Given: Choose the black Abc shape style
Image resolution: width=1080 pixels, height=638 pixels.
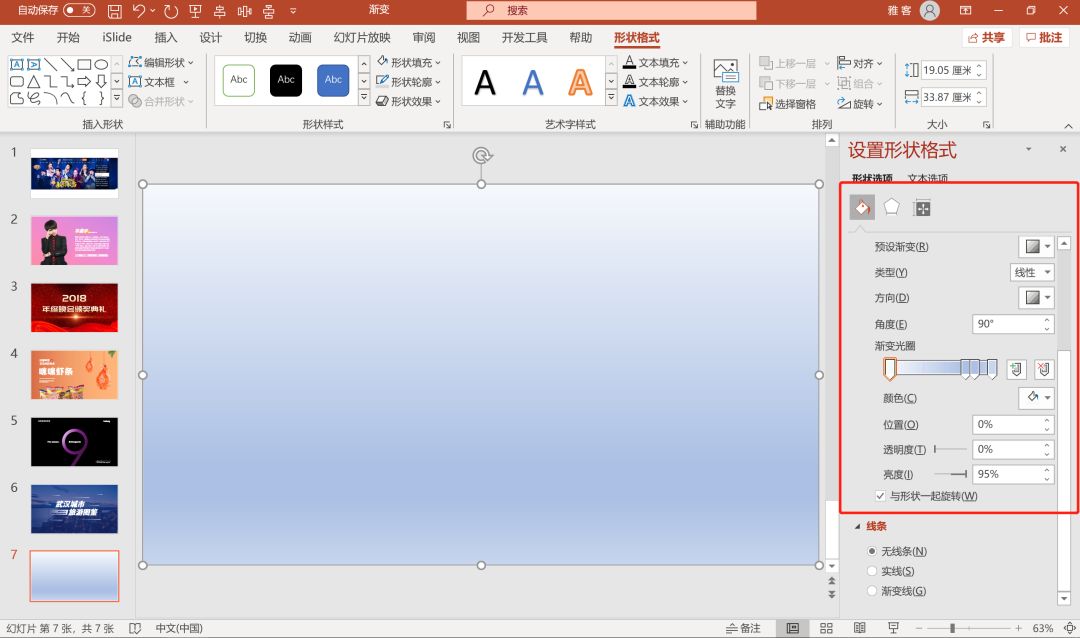Looking at the screenshot, I should [286, 80].
